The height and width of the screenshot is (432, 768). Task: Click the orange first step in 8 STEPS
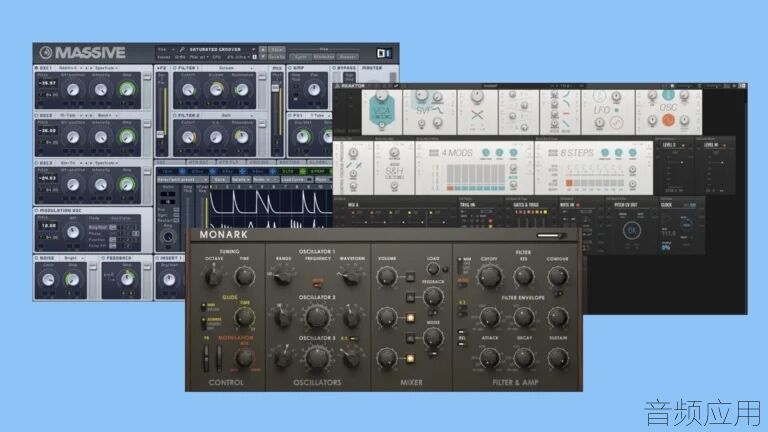pyautogui.click(x=569, y=183)
